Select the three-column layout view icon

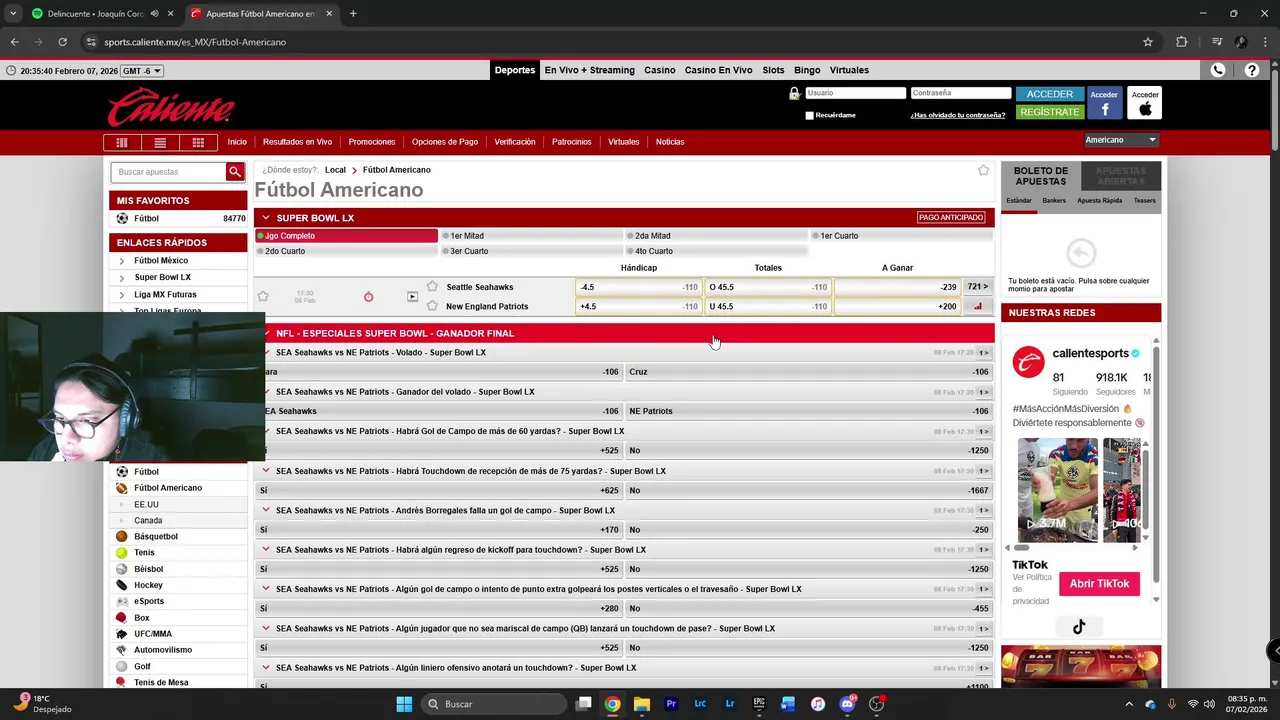tap(122, 142)
